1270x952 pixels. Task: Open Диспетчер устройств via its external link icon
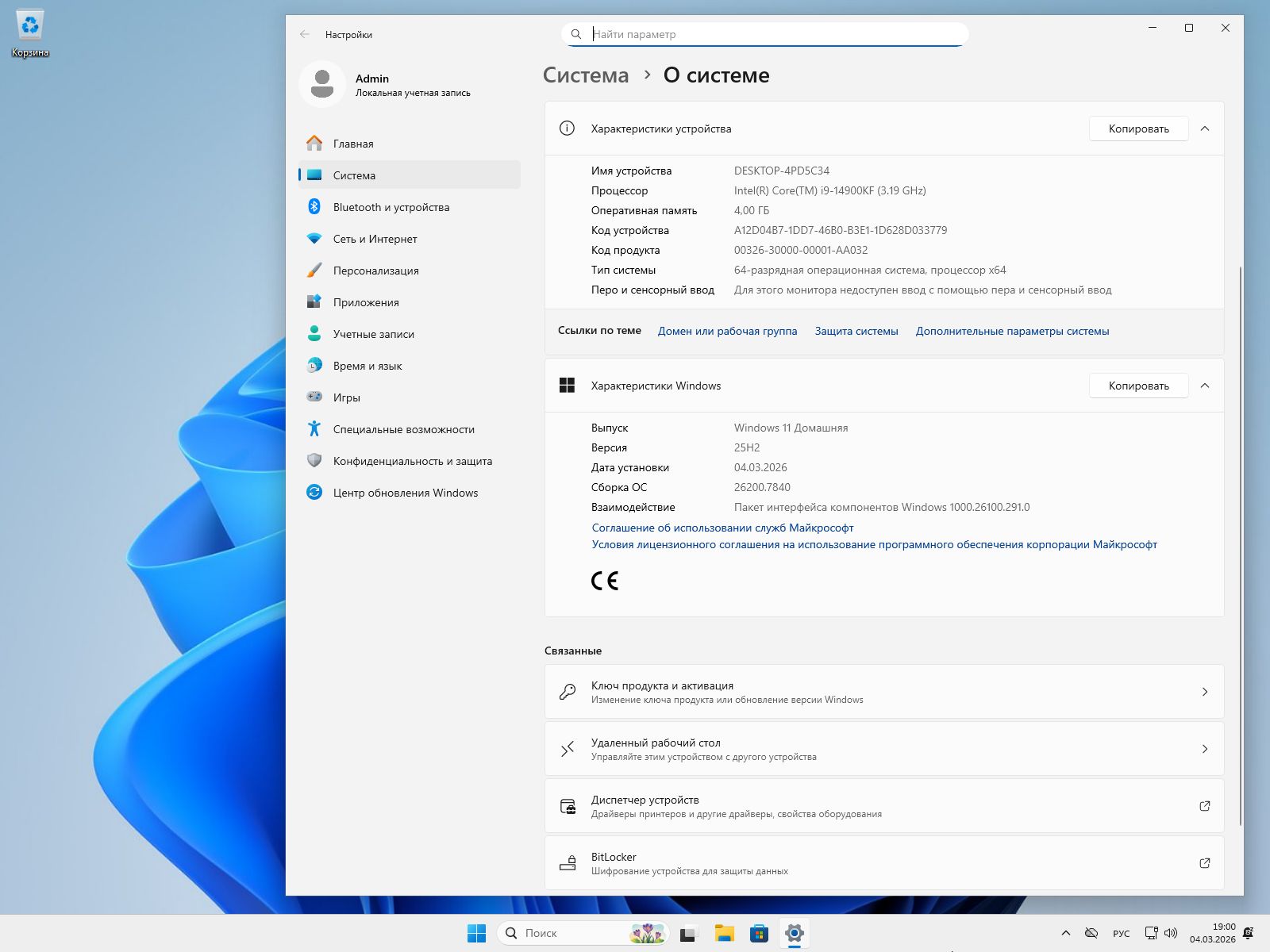[x=1205, y=805]
